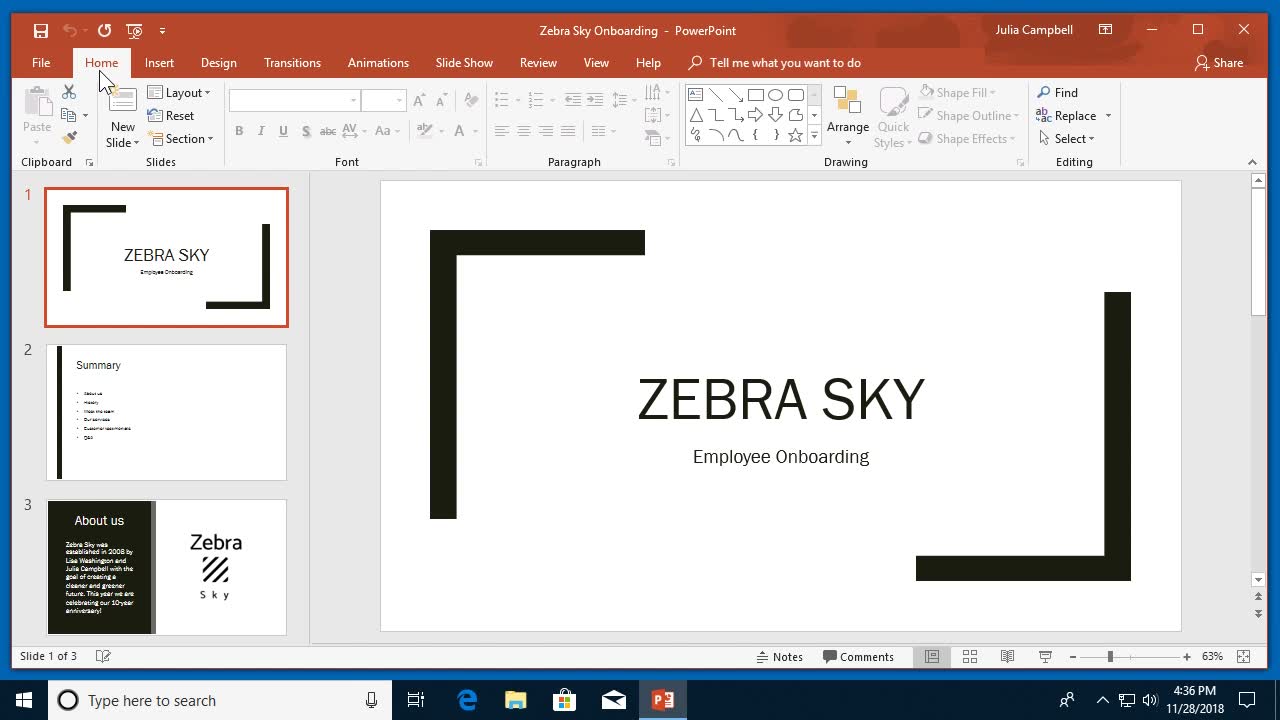Image resolution: width=1280 pixels, height=720 pixels.
Task: Click the zoom slider handle
Action: [x=1110, y=657]
